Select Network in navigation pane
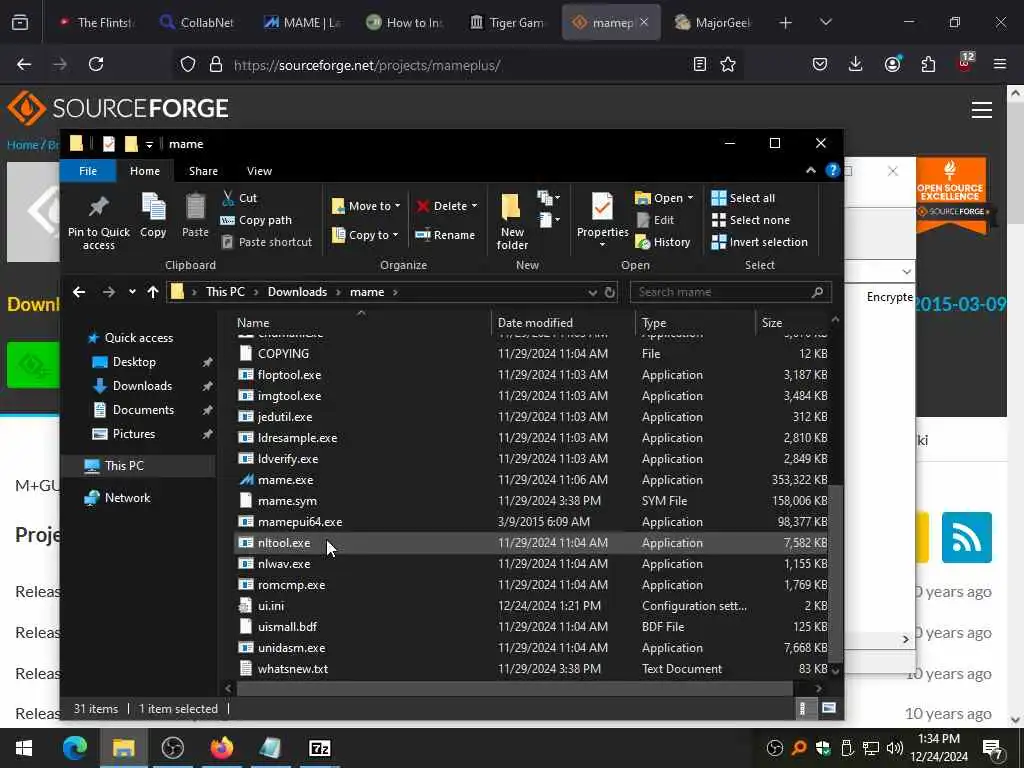The height and width of the screenshot is (768, 1024). tap(127, 498)
